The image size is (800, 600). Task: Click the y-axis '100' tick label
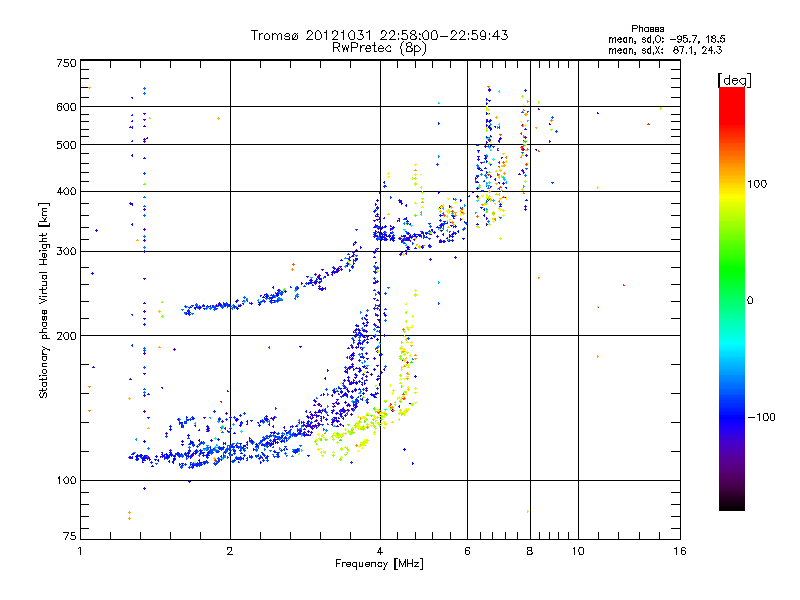coord(66,480)
